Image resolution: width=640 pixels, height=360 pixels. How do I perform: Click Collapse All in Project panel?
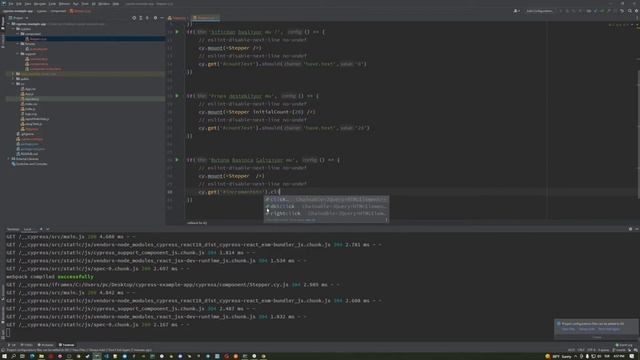click(x=147, y=18)
